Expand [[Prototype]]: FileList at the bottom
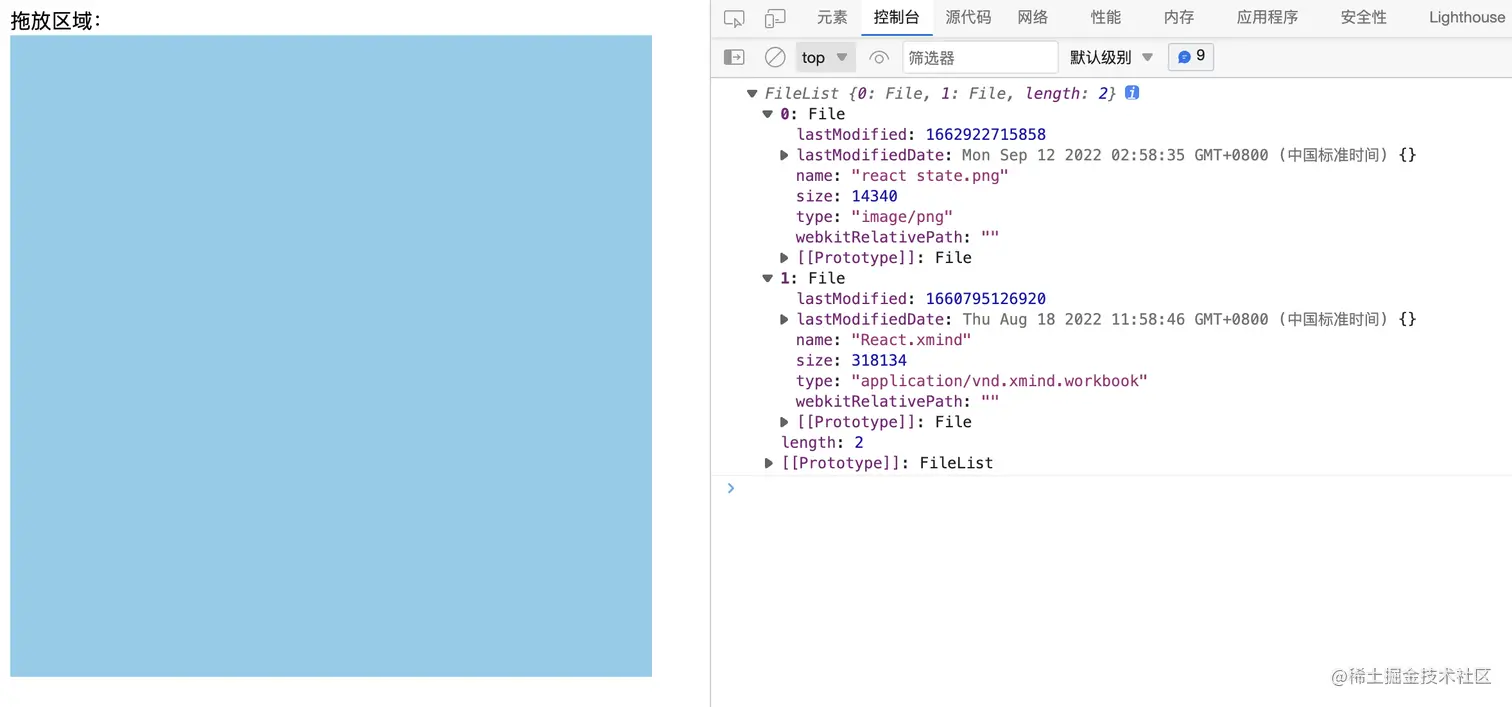Screen dimensions: 1512x707 [768, 462]
